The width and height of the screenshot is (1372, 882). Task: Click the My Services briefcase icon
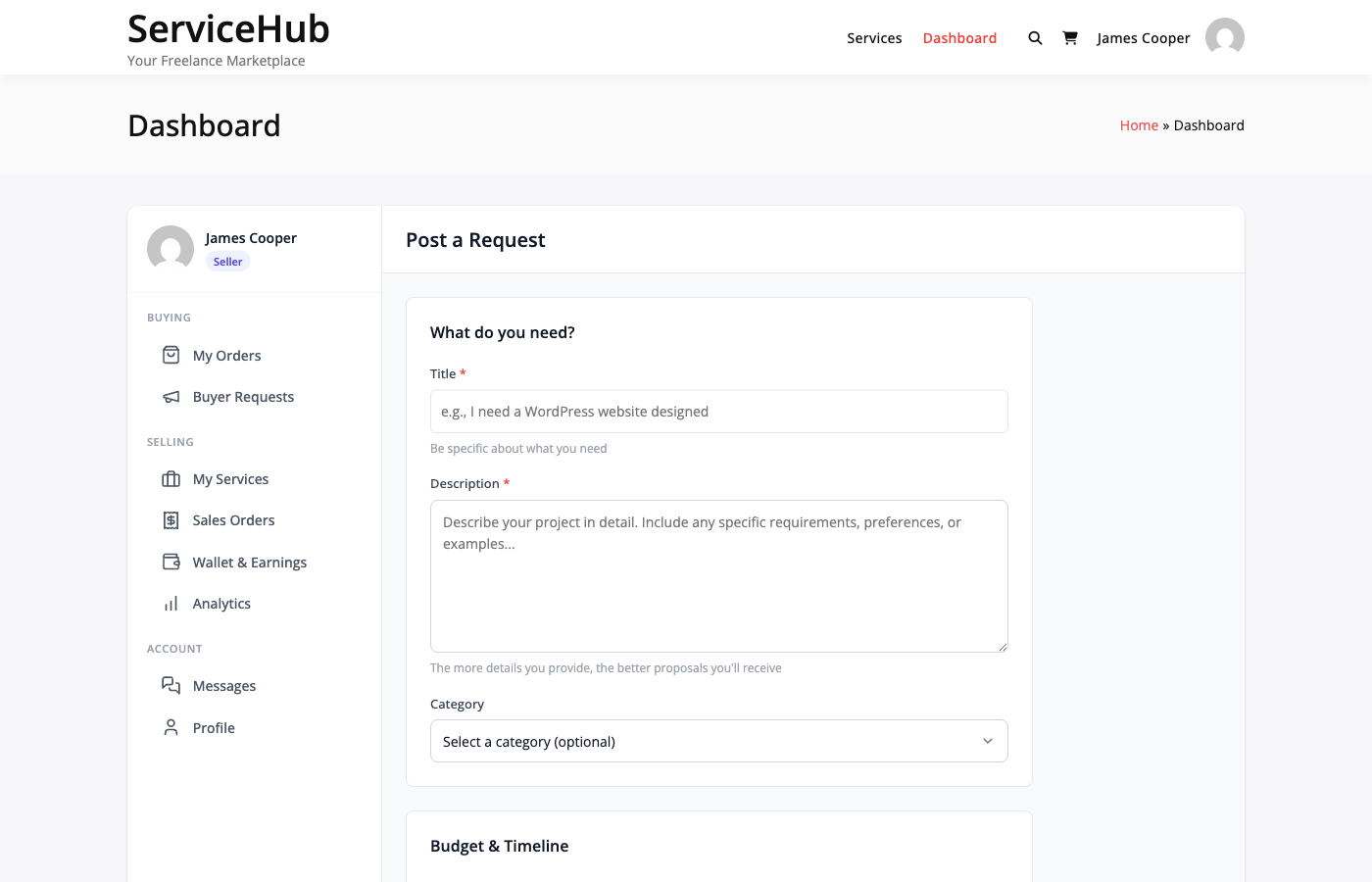[171, 478]
